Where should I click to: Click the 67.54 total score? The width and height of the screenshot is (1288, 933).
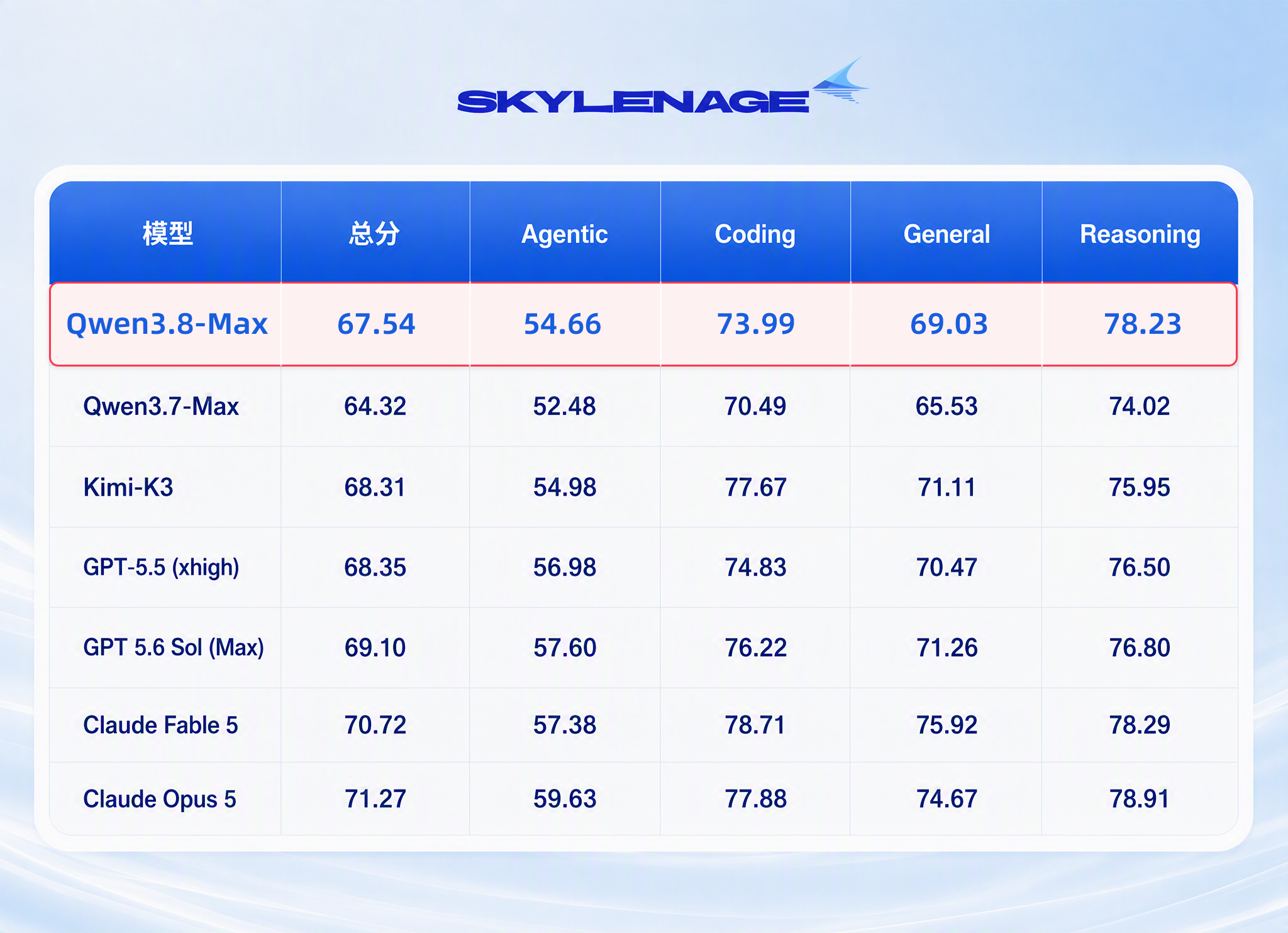(x=376, y=324)
